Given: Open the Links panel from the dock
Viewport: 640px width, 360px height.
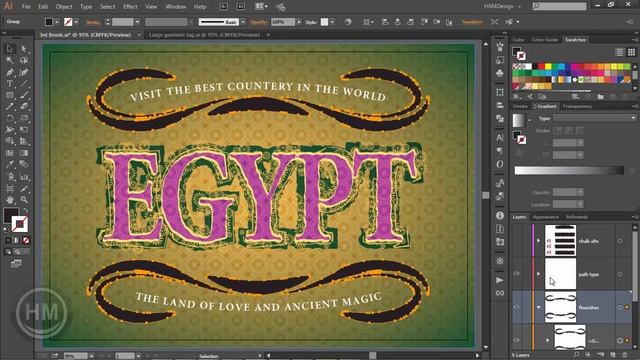Looking at the screenshot, I should 500,293.
